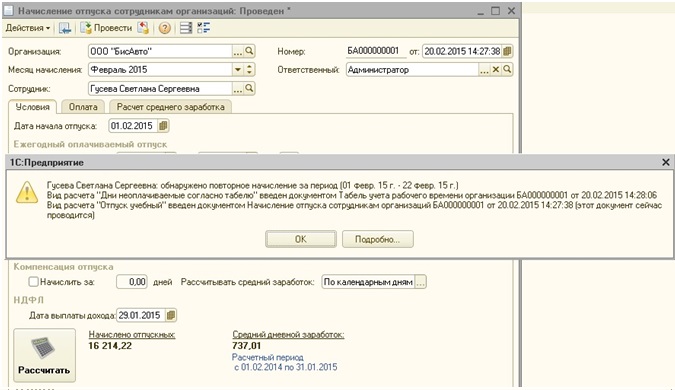
Task: Open the ellipsis button next to По календарным дням
Action: (420, 282)
